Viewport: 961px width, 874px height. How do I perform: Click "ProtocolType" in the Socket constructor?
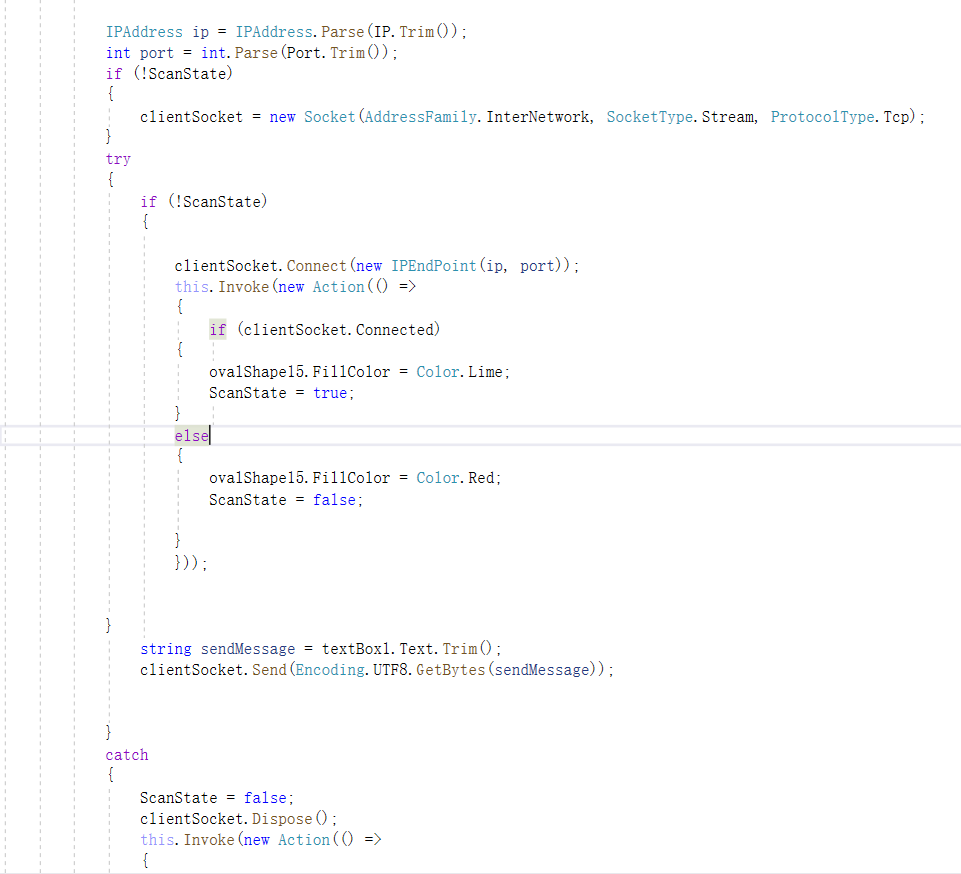tap(822, 117)
